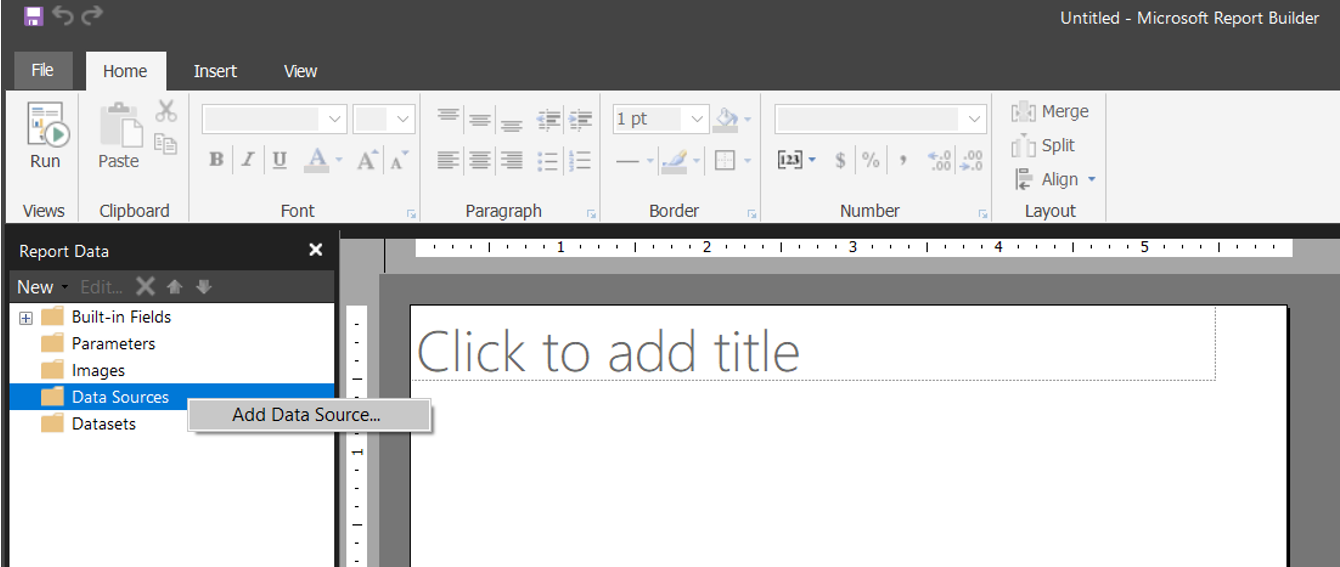Increase font size with Grow Font
This screenshot has width=1340, height=567.
coord(367,160)
